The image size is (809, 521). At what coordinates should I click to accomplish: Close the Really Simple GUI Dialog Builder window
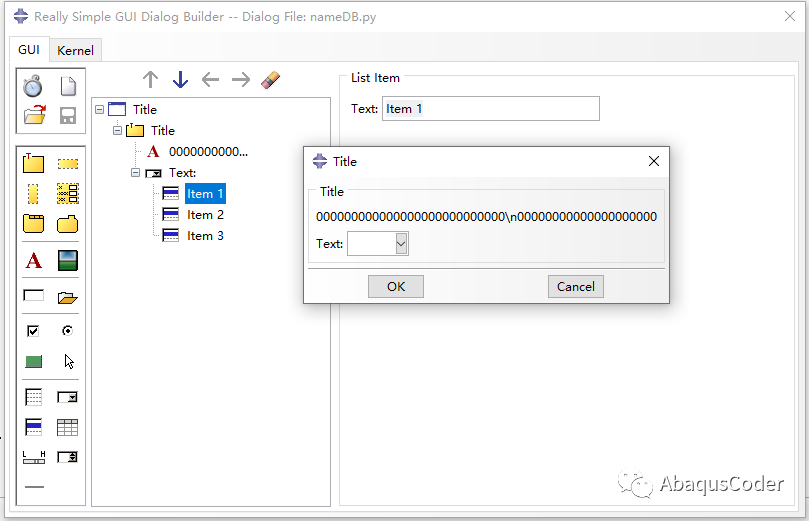[789, 17]
